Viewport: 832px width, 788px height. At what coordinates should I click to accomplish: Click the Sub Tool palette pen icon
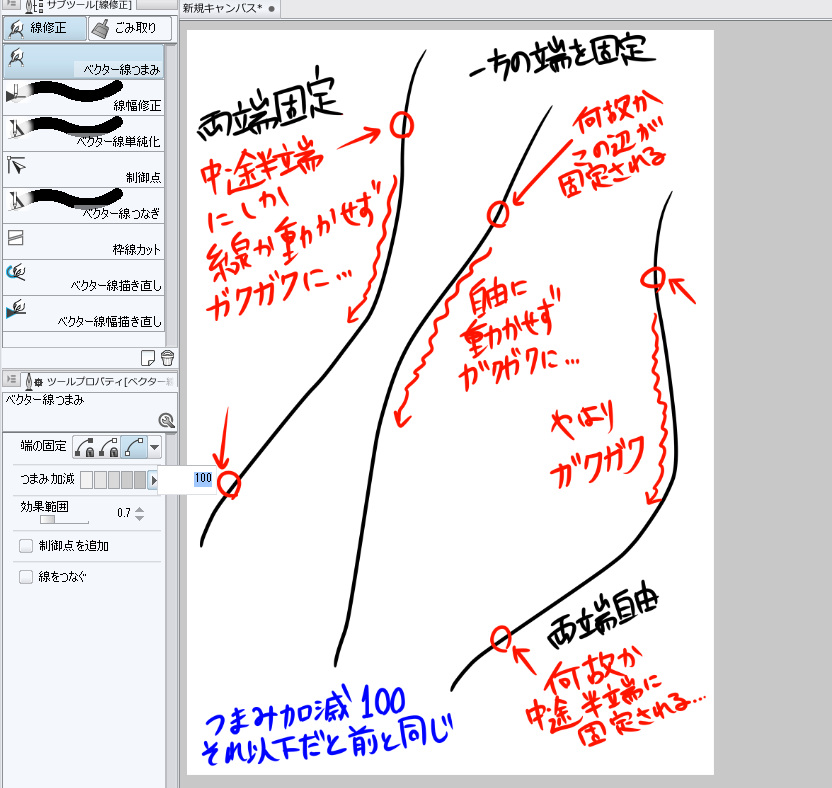tap(33, 6)
